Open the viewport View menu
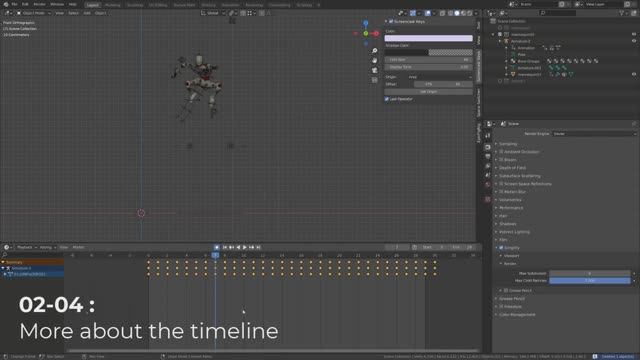This screenshot has width=640, height=360. (60, 13)
